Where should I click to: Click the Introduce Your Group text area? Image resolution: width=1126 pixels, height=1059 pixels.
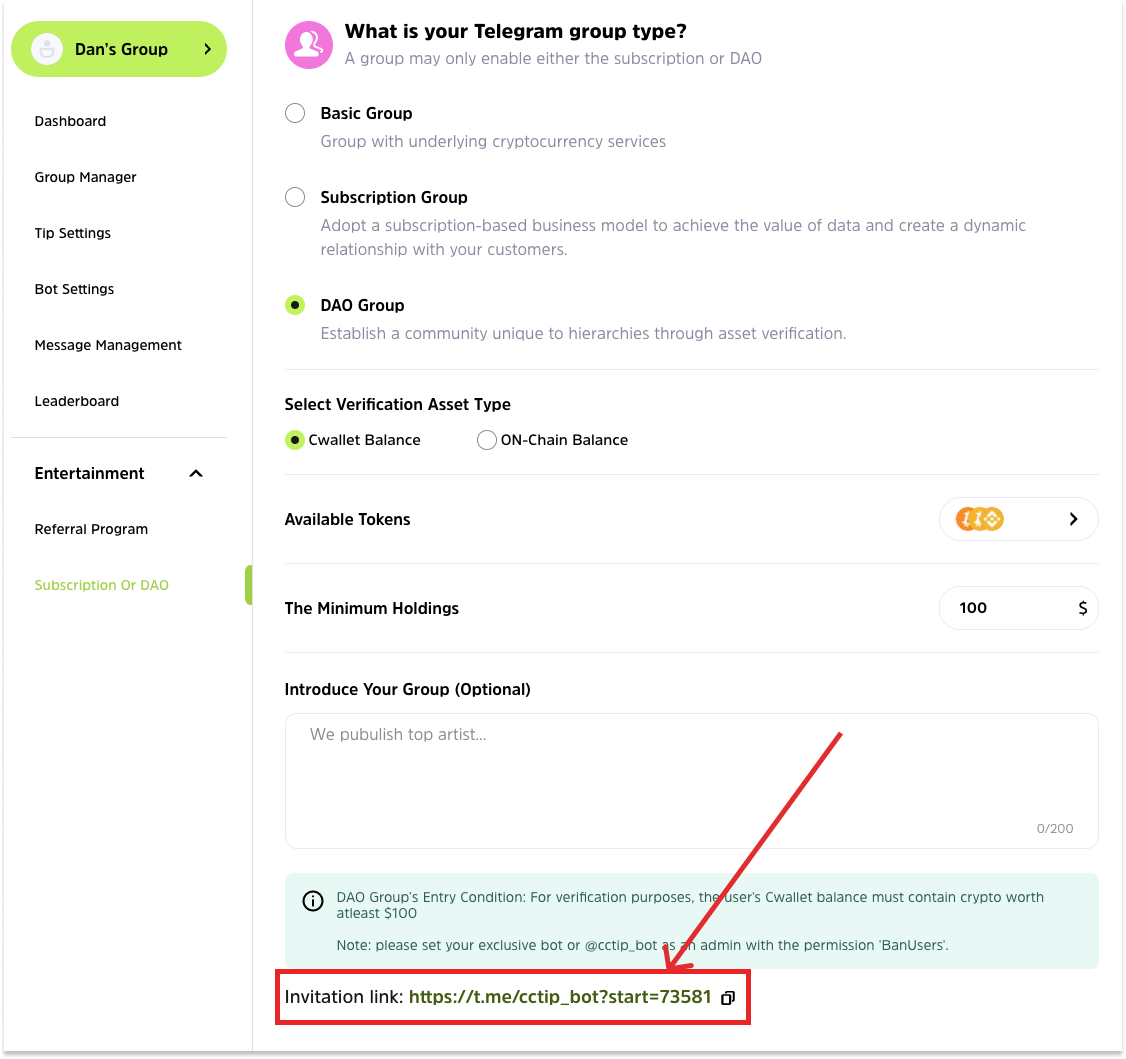click(x=691, y=780)
